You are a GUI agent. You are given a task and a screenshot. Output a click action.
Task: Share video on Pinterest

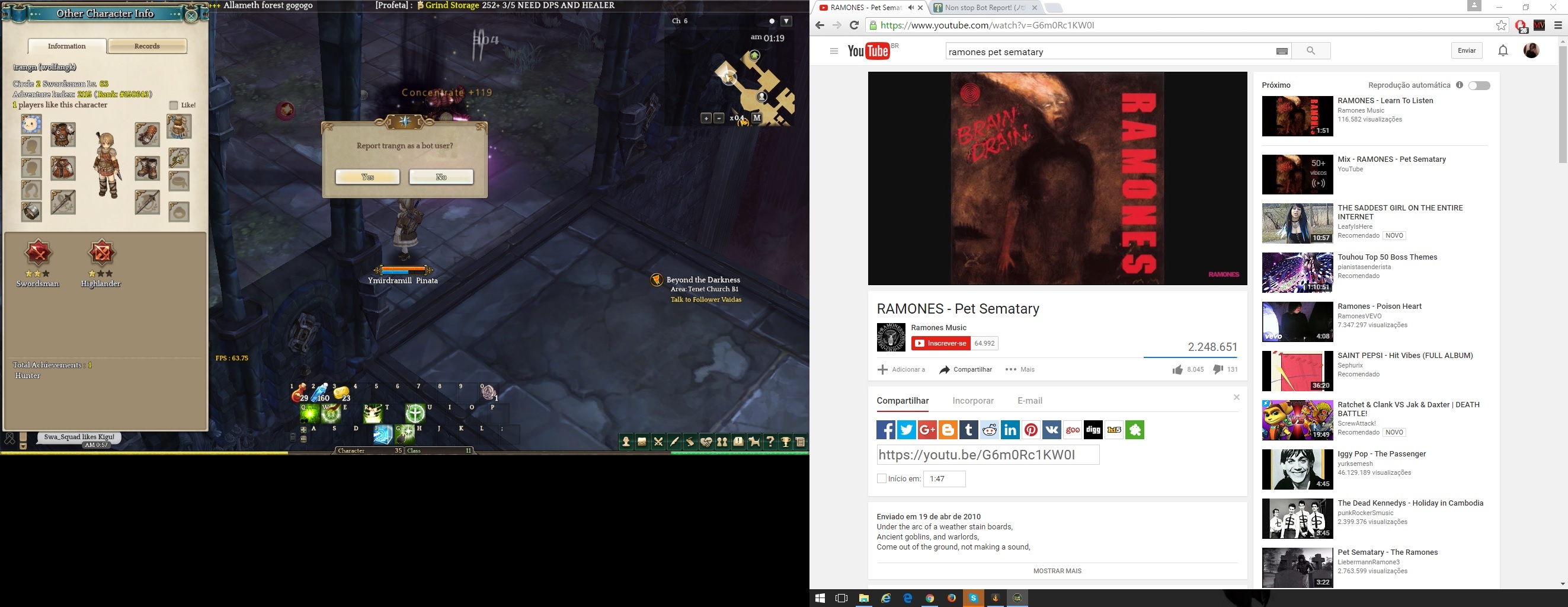(x=1031, y=430)
